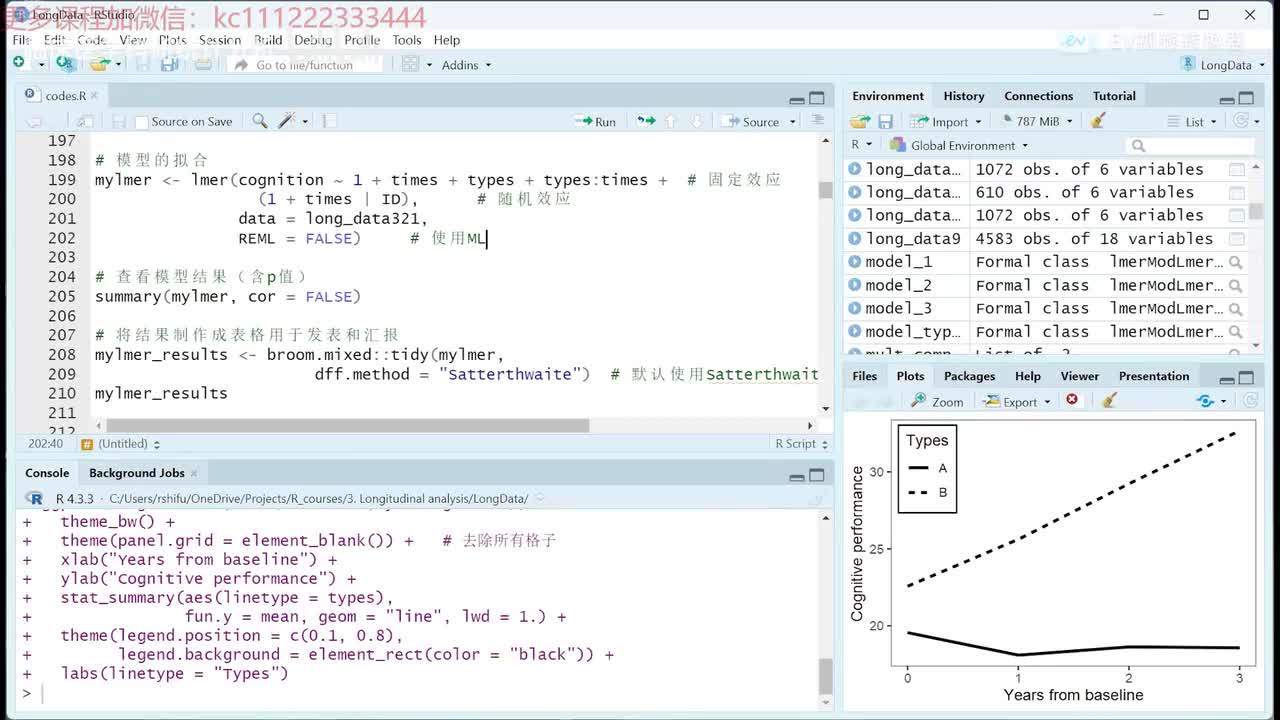Open the List view mode dropdown
Viewport: 1280px width, 720px height.
pos(1192,121)
